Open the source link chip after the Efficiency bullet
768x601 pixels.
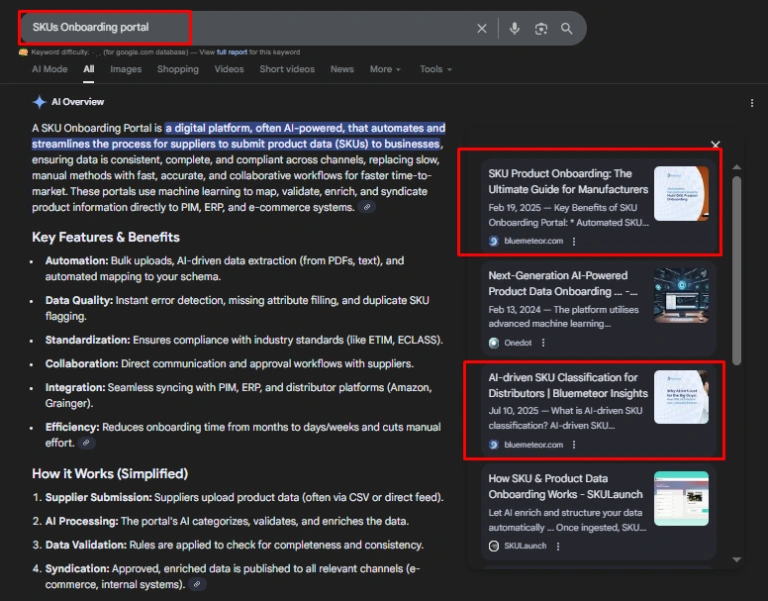[x=86, y=443]
